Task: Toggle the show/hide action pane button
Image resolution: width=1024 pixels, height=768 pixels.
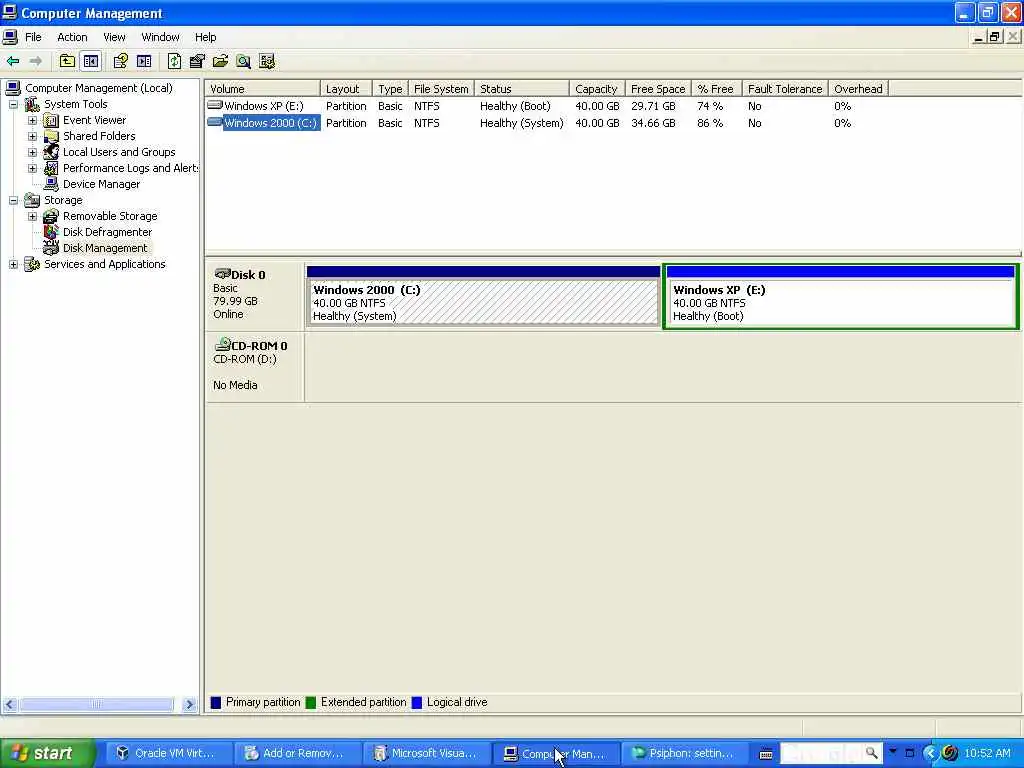Action: [144, 61]
